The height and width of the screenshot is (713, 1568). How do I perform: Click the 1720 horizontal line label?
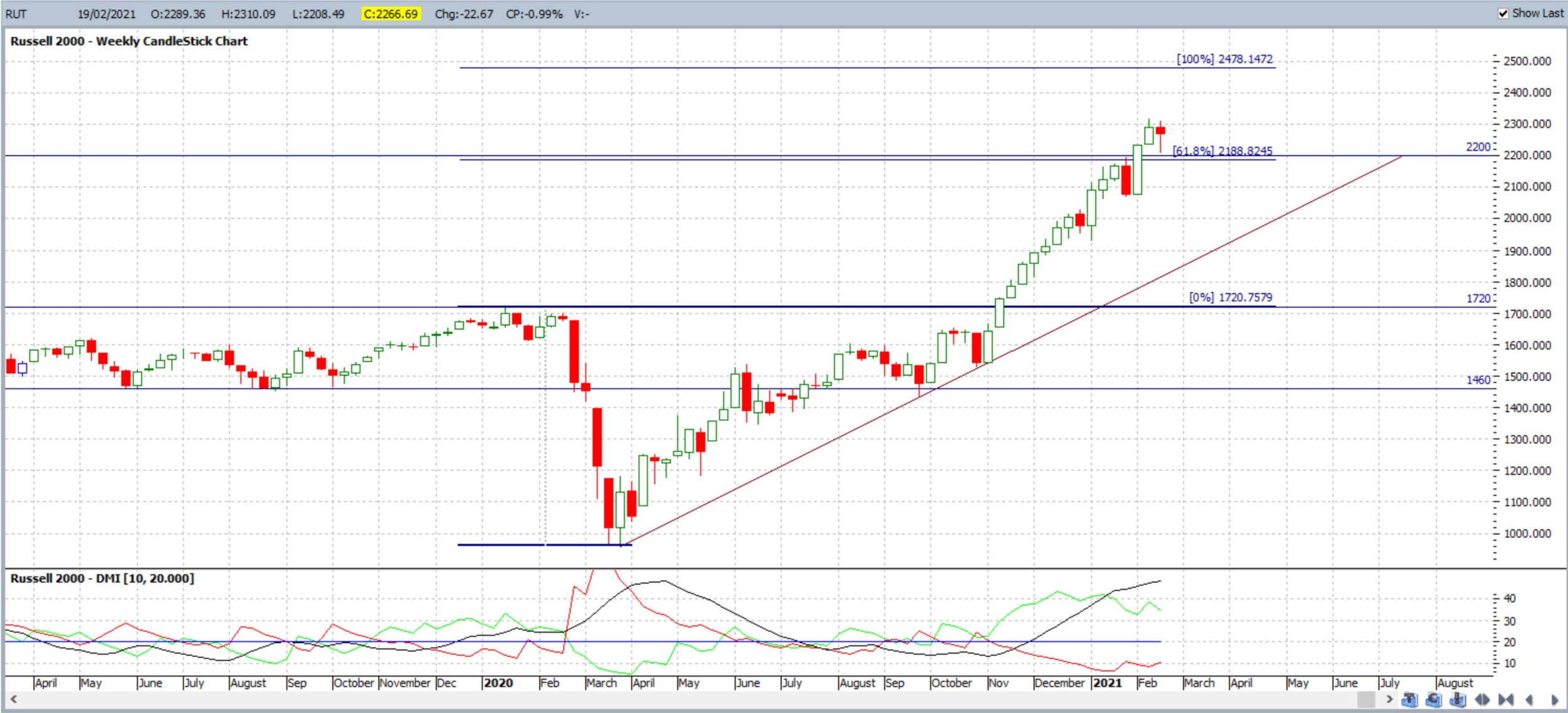coord(1478,298)
